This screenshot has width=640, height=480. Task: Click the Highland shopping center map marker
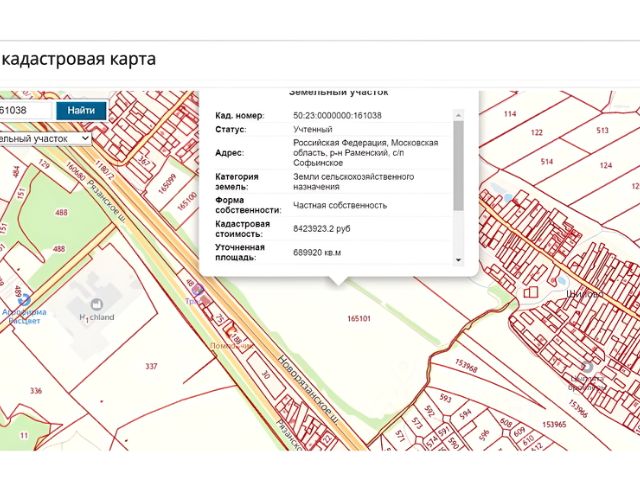(x=95, y=303)
